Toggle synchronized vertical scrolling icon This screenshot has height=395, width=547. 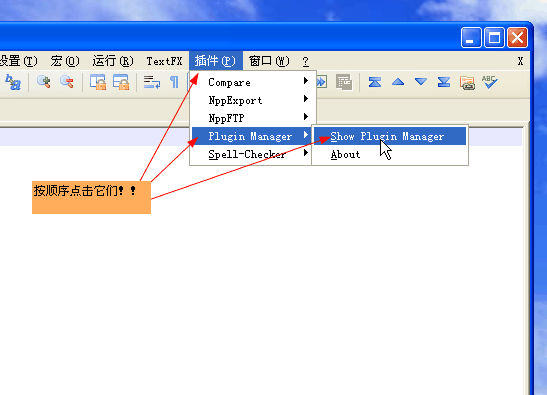point(98,82)
